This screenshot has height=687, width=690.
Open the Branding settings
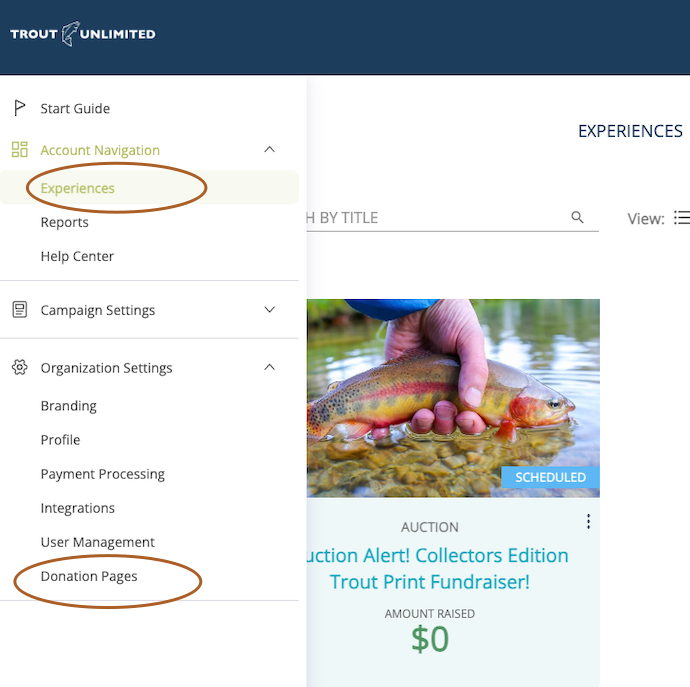tap(69, 406)
